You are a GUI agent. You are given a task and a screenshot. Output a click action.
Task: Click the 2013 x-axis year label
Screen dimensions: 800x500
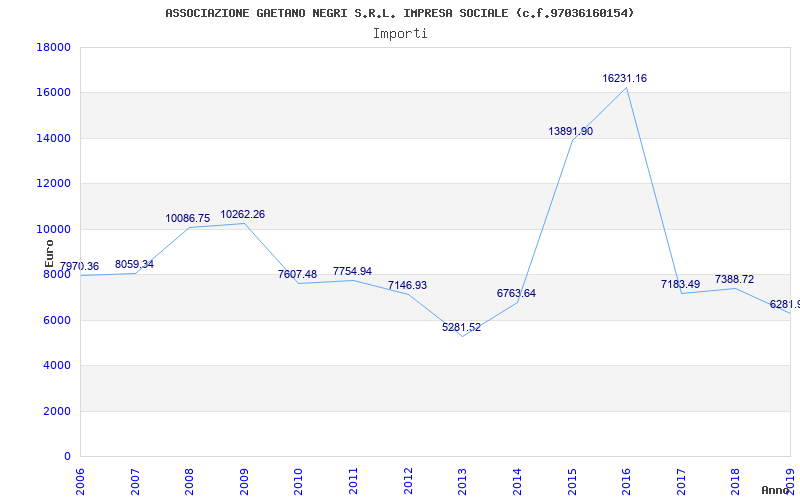tap(463, 481)
